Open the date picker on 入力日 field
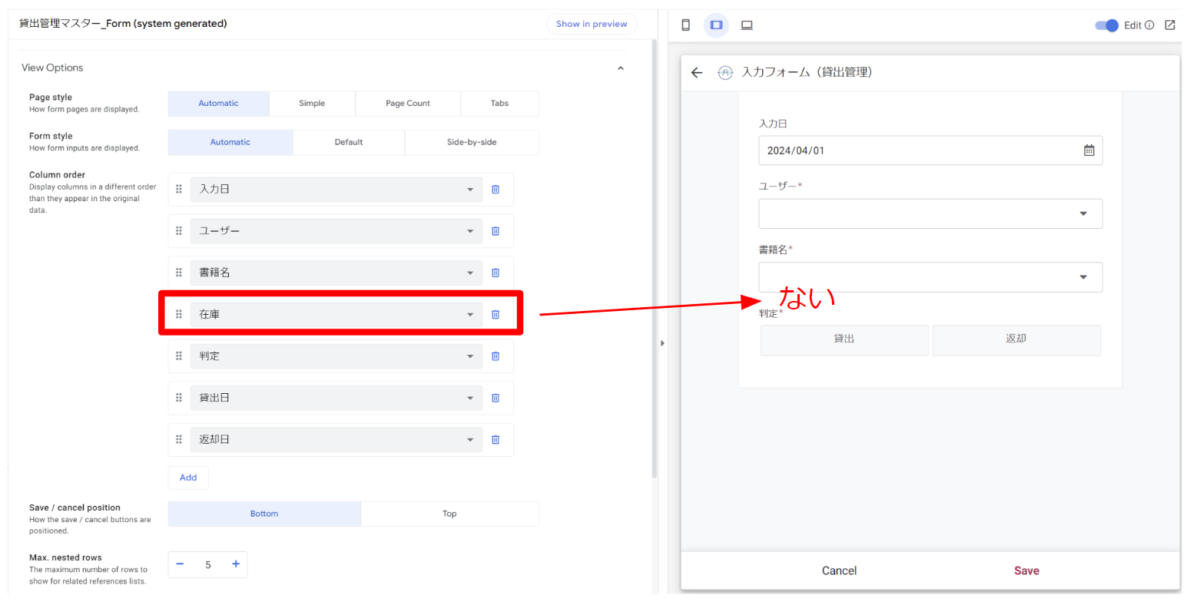The image size is (1200, 615). coord(1088,150)
